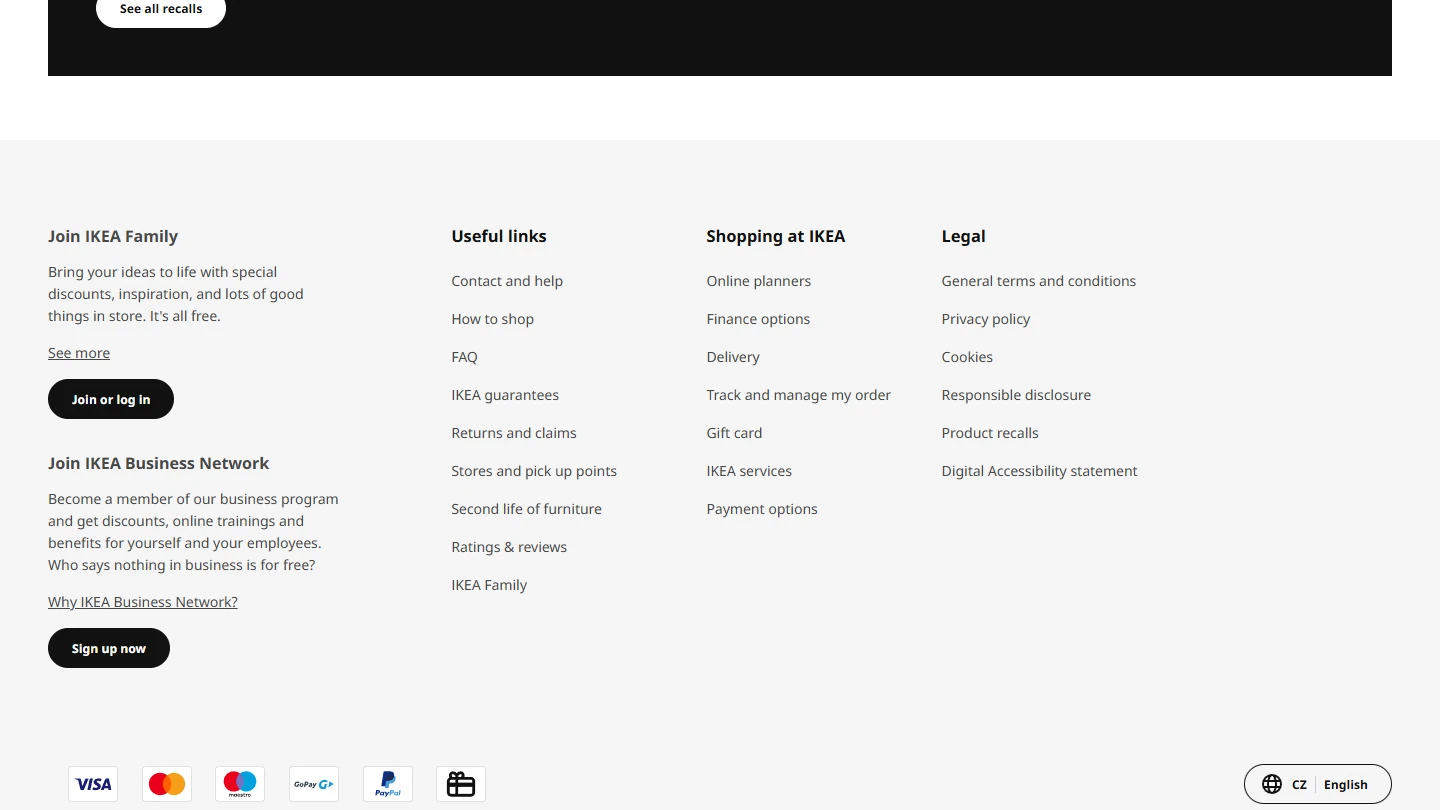Screen dimensions: 1440x810
Task: Click the GoPay payment icon
Action: pyautogui.click(x=314, y=784)
